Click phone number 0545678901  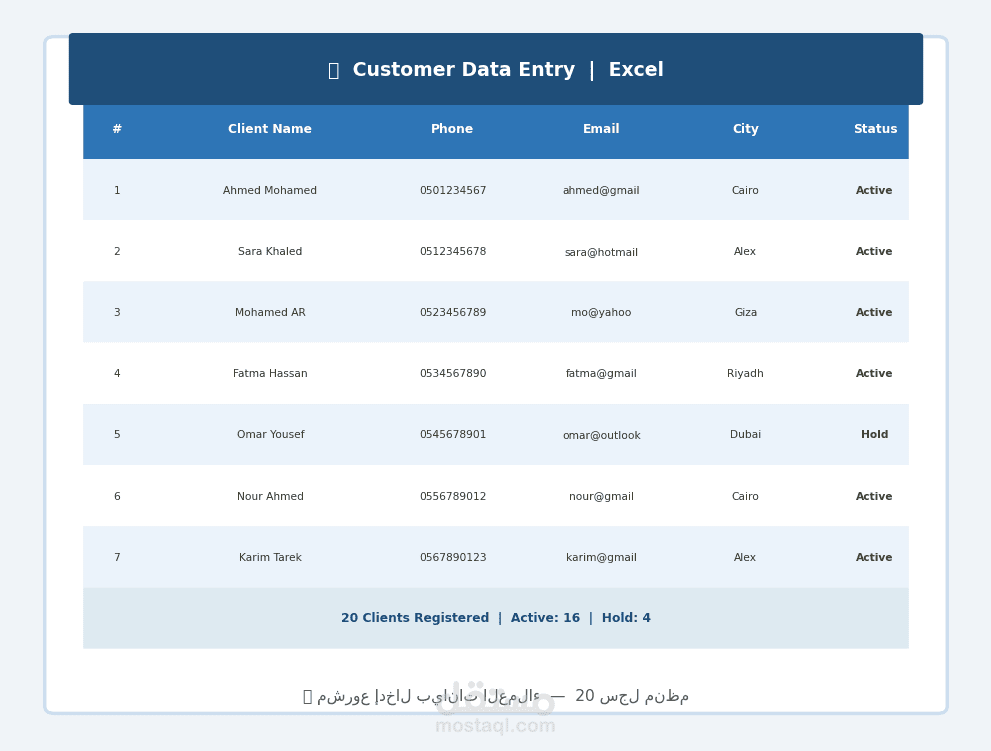pos(453,435)
